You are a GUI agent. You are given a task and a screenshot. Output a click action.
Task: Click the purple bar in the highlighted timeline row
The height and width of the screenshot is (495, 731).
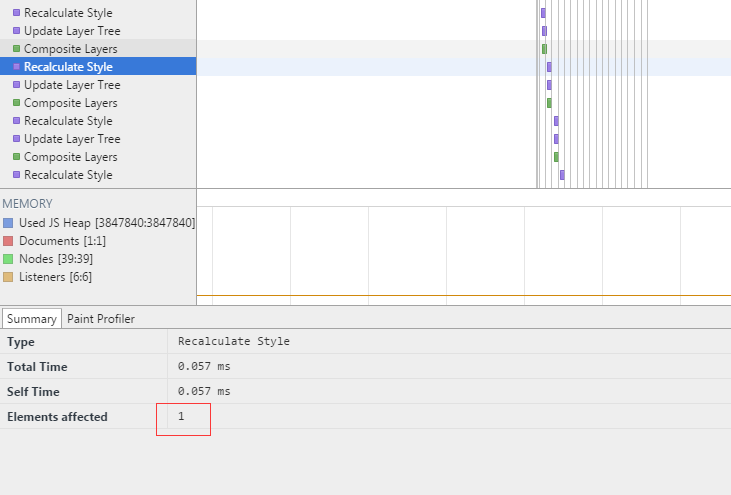(x=549, y=67)
